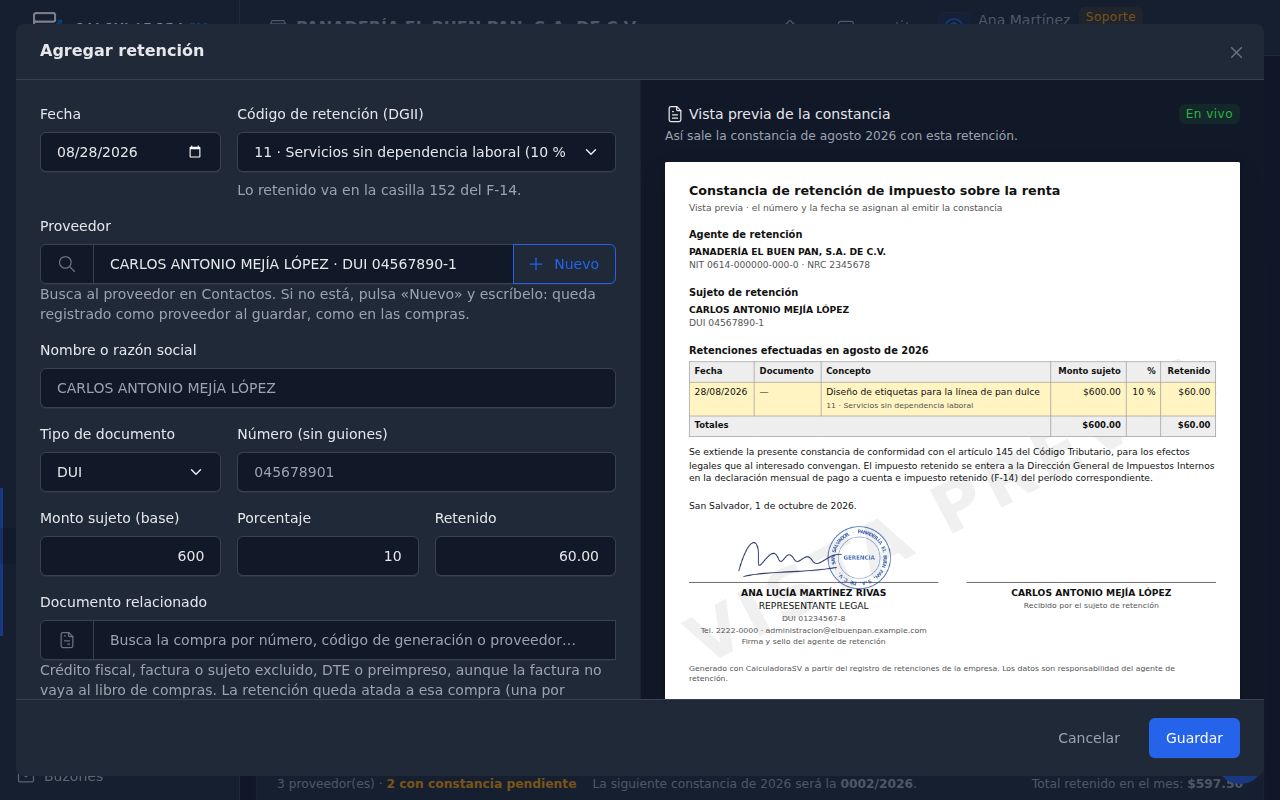This screenshot has height=800, width=1280.
Task: Click the Nombre o razón social field
Action: pyautogui.click(x=328, y=388)
